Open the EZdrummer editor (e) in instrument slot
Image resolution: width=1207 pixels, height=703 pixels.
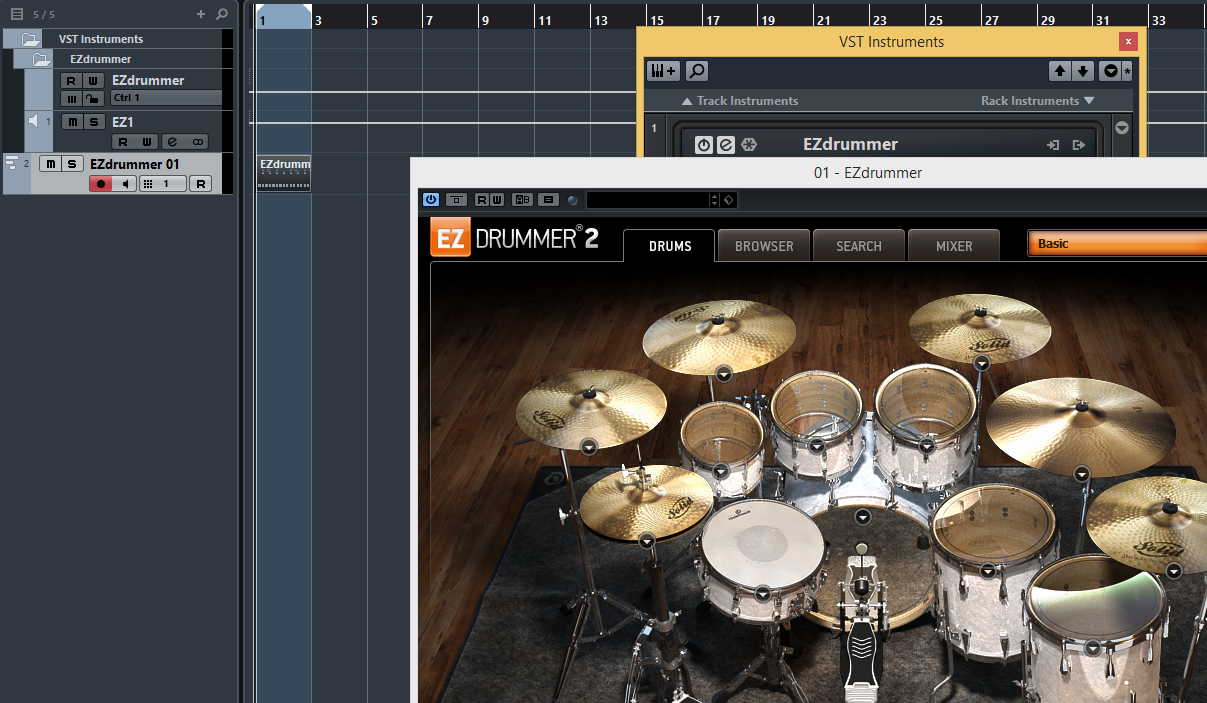pyautogui.click(x=725, y=145)
